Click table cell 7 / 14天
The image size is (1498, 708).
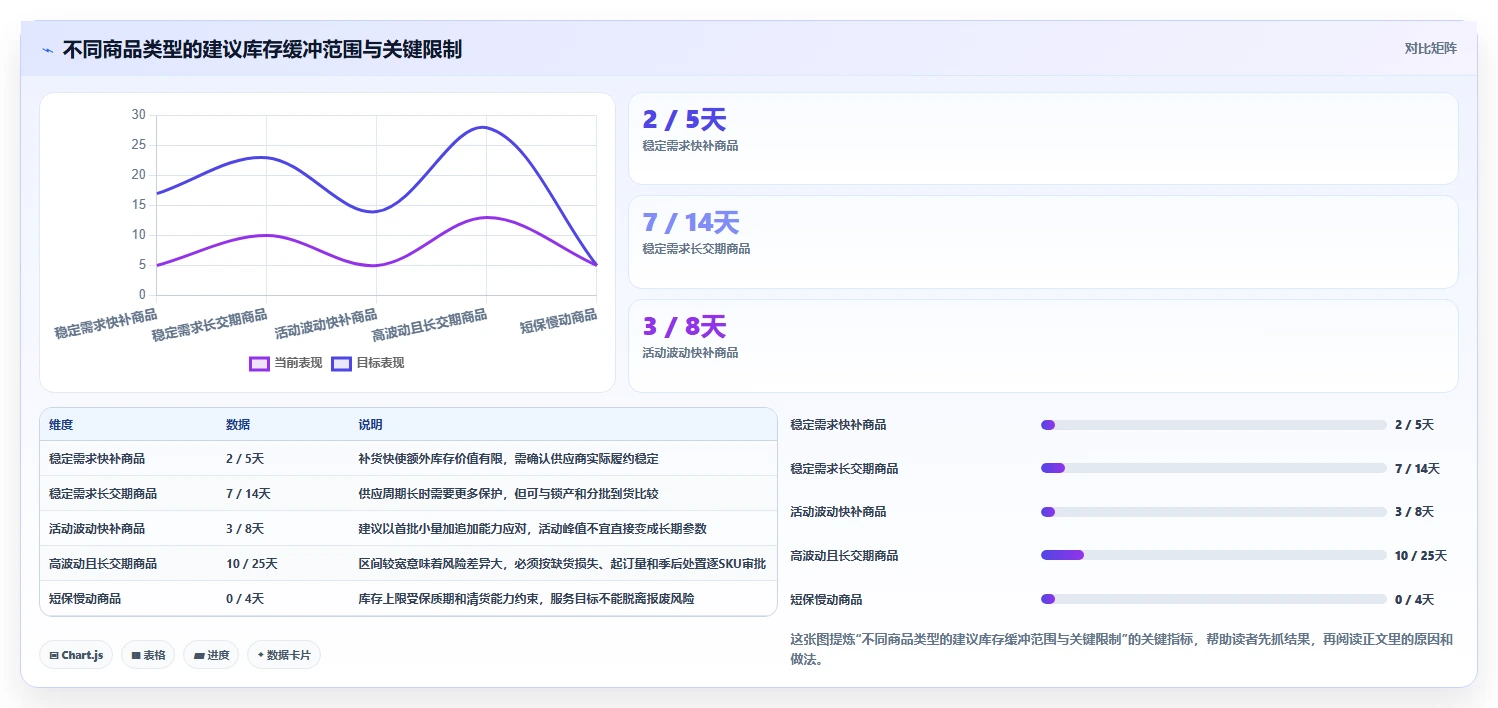coord(248,494)
